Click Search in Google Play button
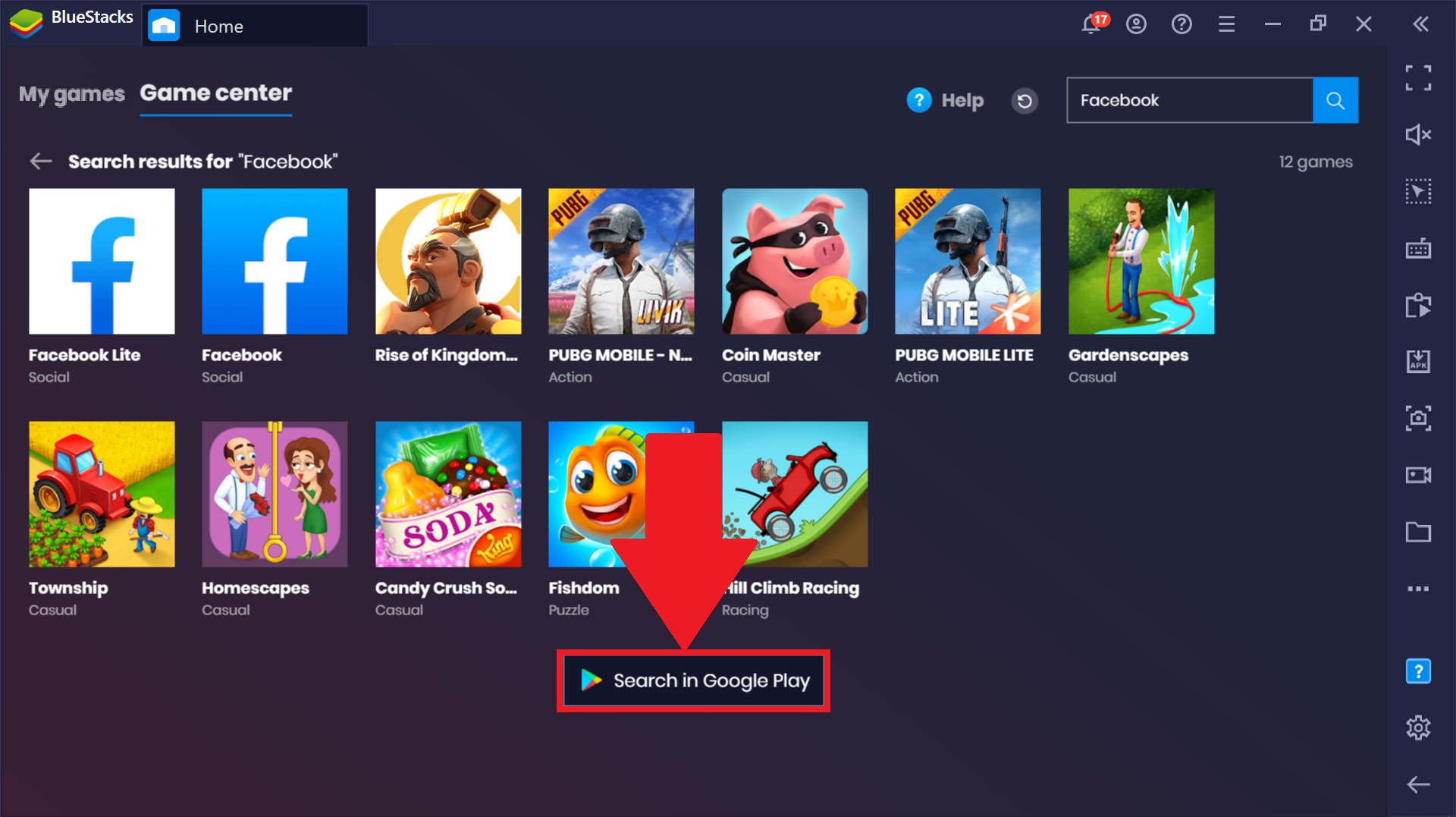 [693, 680]
